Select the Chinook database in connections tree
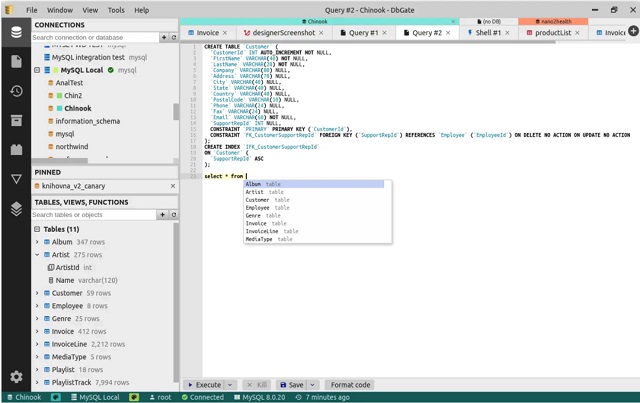This screenshot has height=403, width=640. pyautogui.click(x=78, y=108)
